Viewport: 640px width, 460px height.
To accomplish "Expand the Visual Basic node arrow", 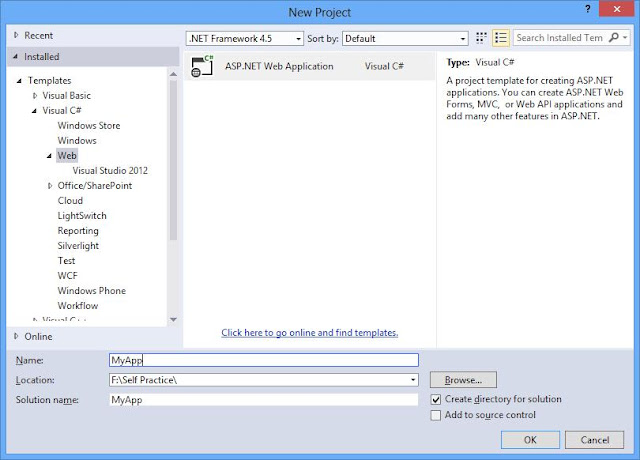I will pos(35,96).
